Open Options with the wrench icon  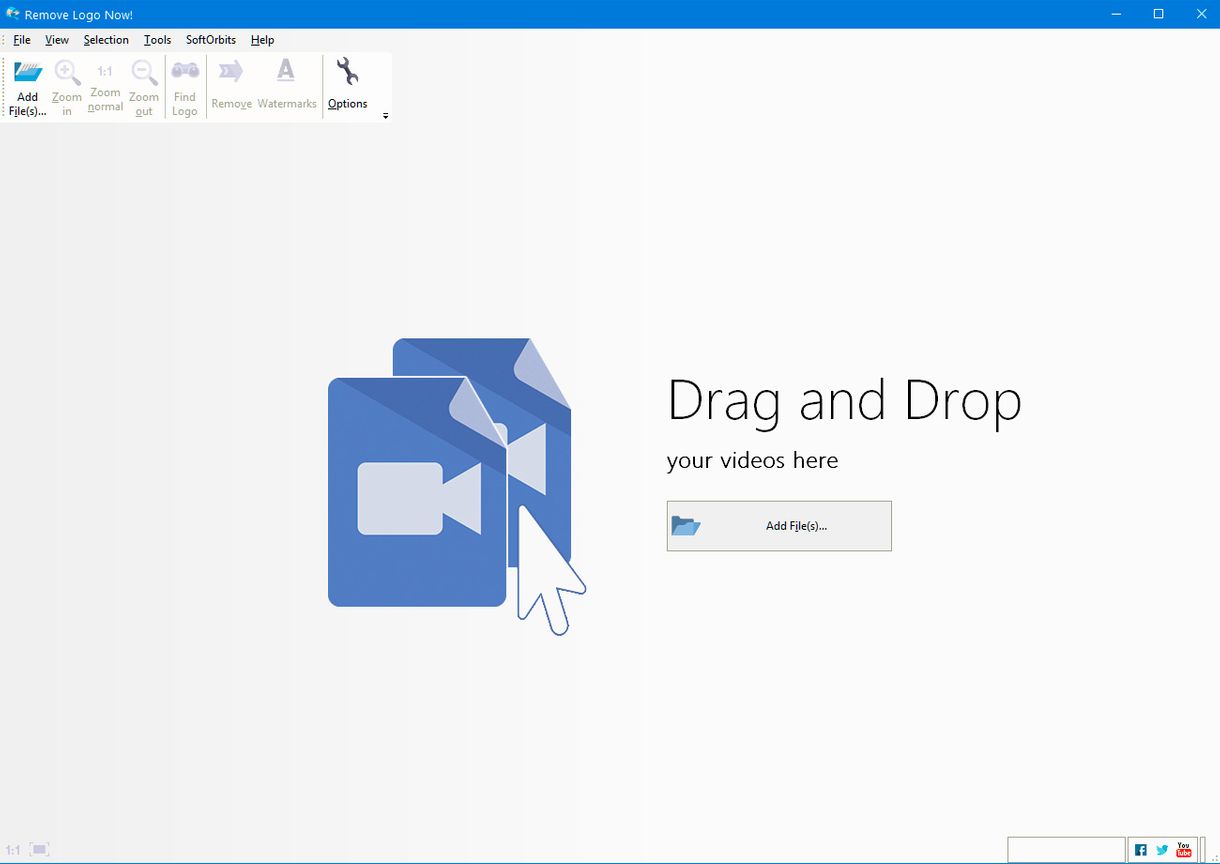point(347,72)
